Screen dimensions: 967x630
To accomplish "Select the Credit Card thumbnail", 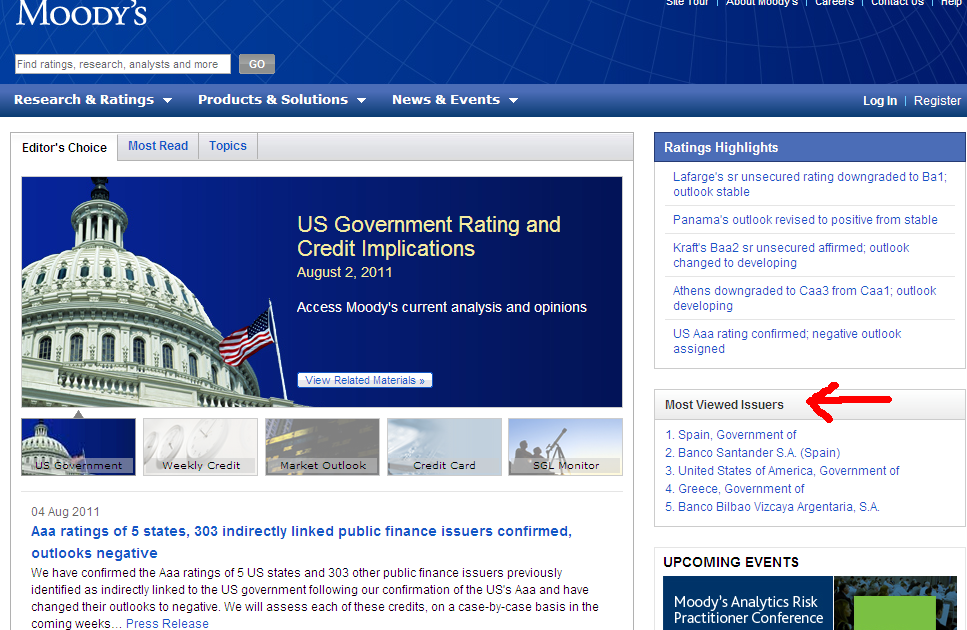I will [x=444, y=447].
